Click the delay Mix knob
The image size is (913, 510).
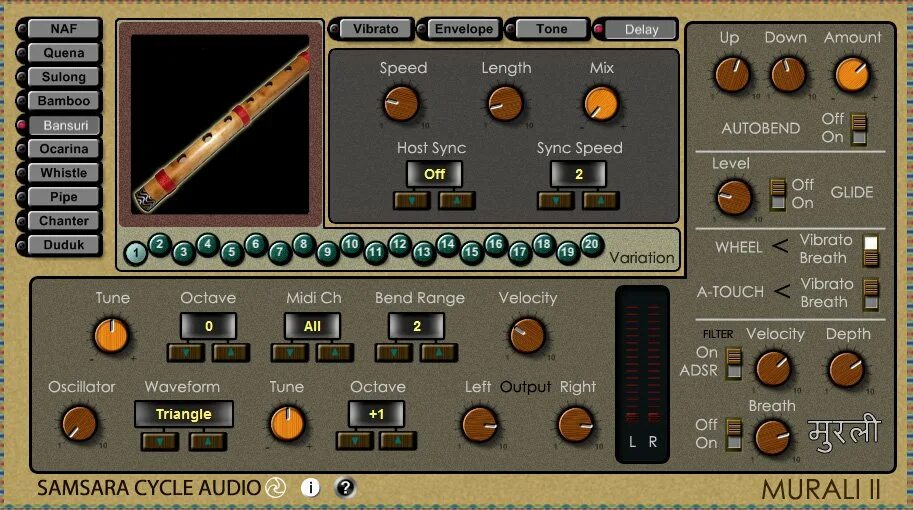[x=601, y=104]
